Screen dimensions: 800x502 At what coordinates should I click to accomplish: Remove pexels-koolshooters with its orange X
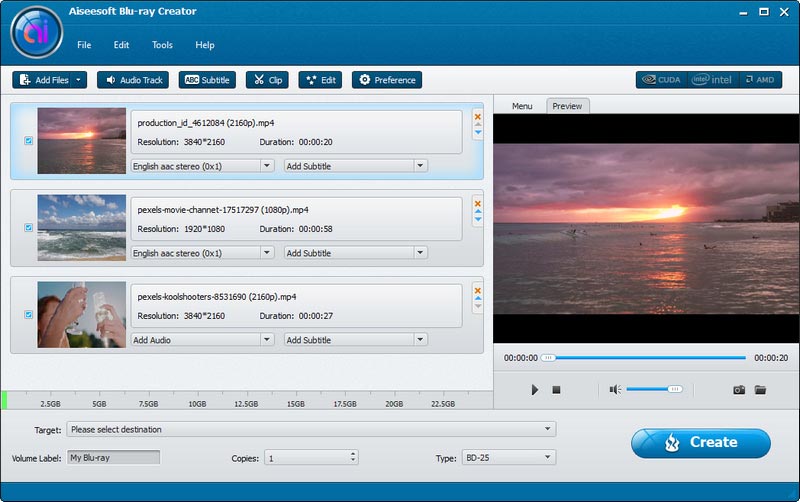pos(478,291)
